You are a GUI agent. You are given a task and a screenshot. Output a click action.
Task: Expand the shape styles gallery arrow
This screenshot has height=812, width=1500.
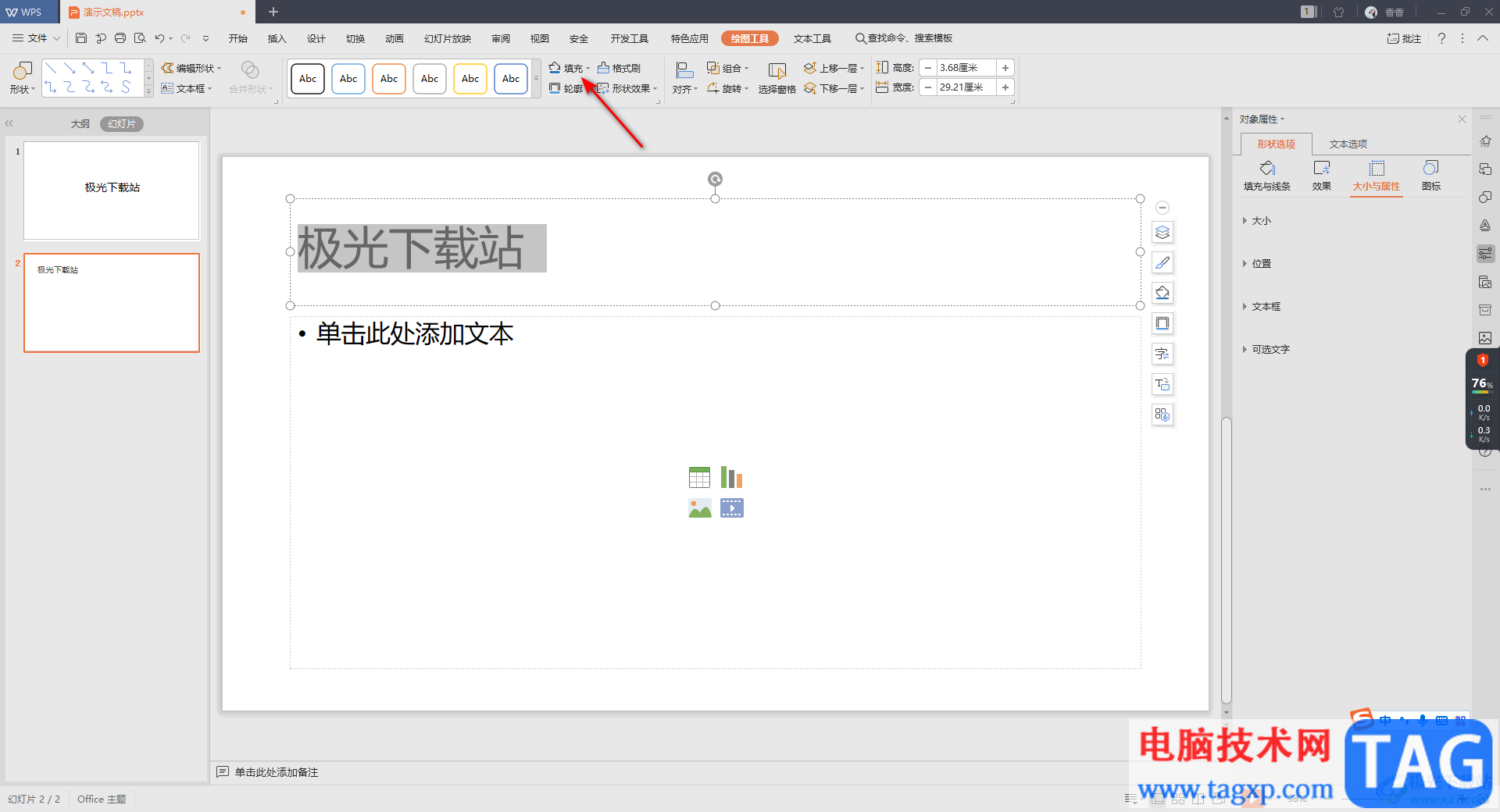pos(536,79)
